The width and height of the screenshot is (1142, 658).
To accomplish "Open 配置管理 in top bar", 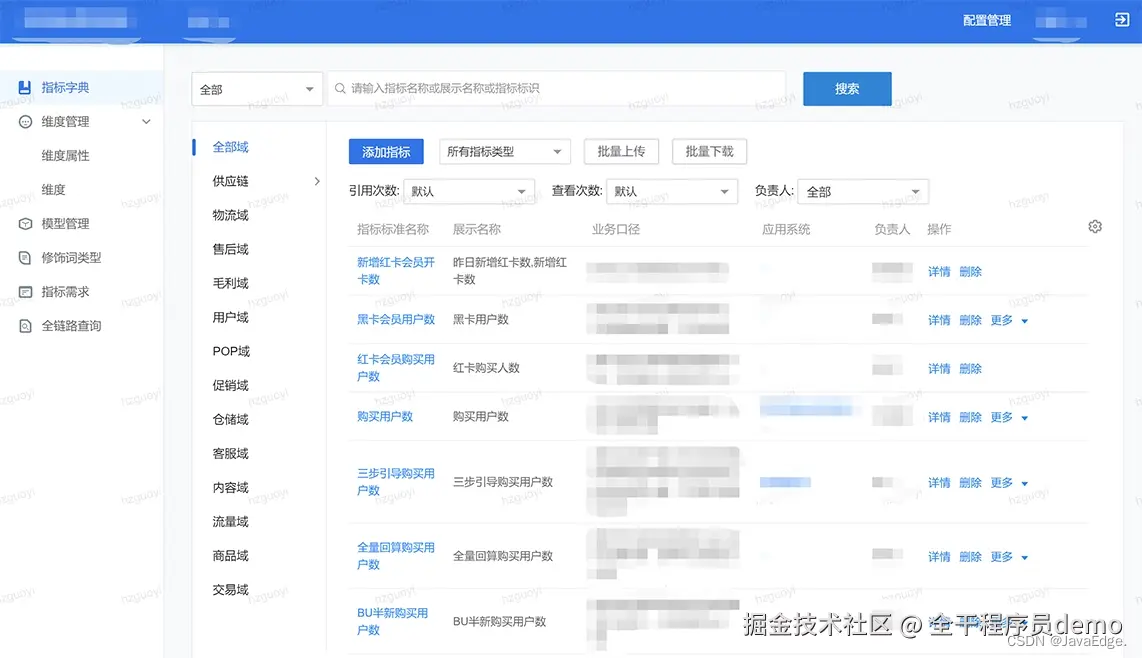I will pos(987,20).
